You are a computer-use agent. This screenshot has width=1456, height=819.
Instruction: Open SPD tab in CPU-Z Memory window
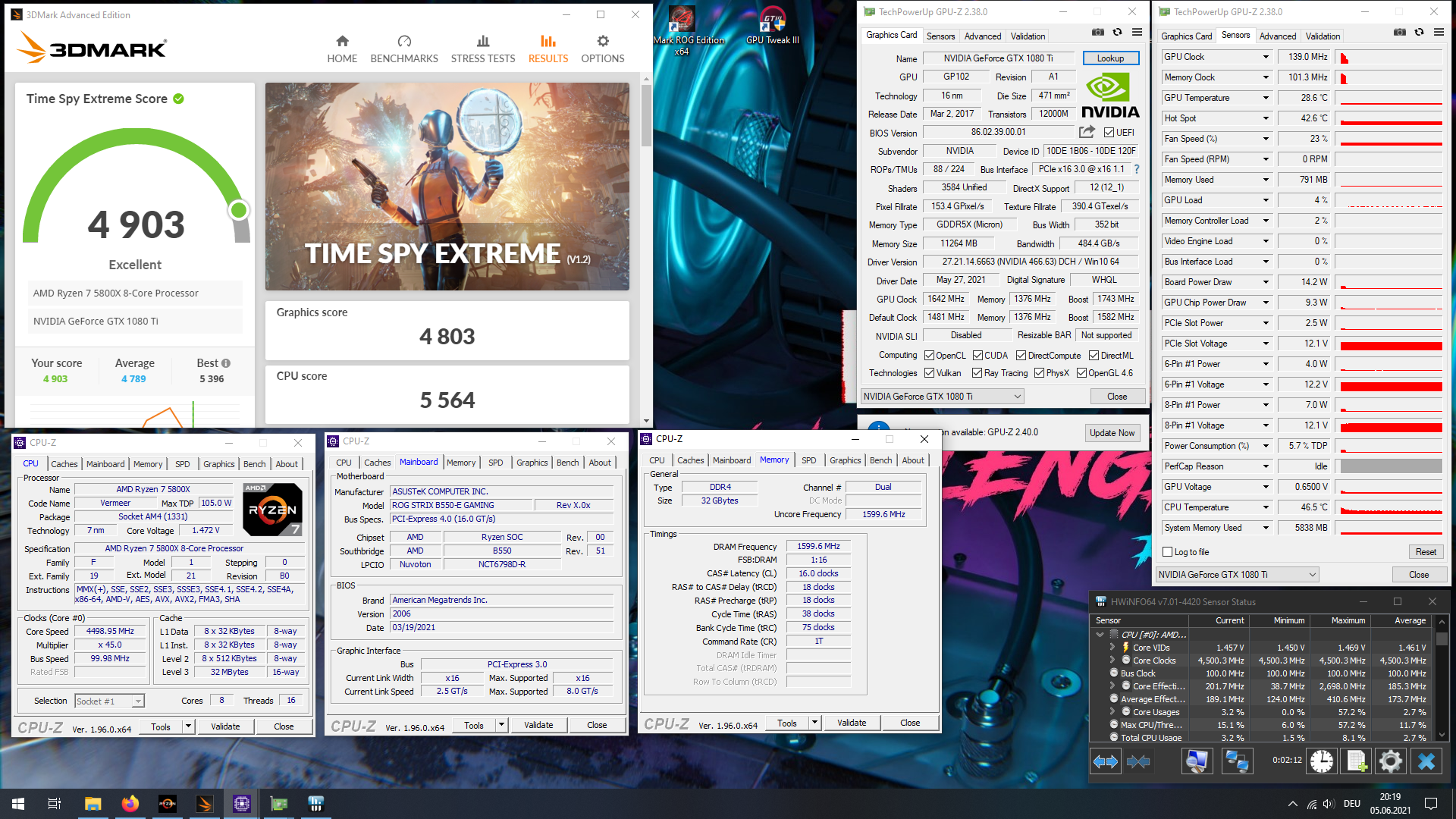click(x=809, y=460)
